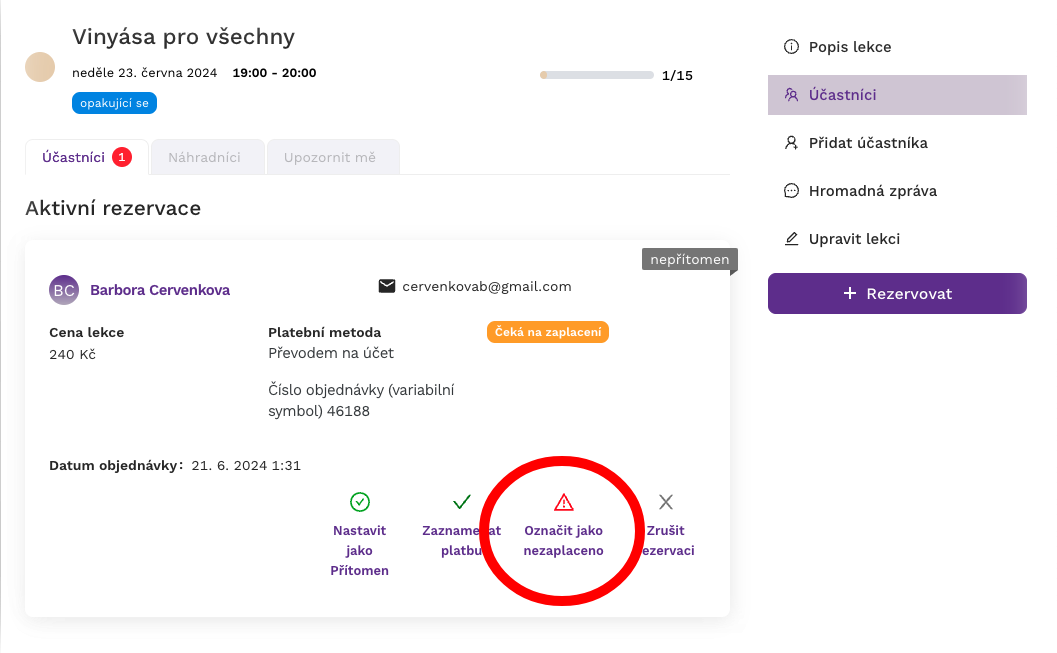This screenshot has width=1057, height=653.
Task: Click the pencil icon for Upravit lekci
Action: tap(791, 239)
